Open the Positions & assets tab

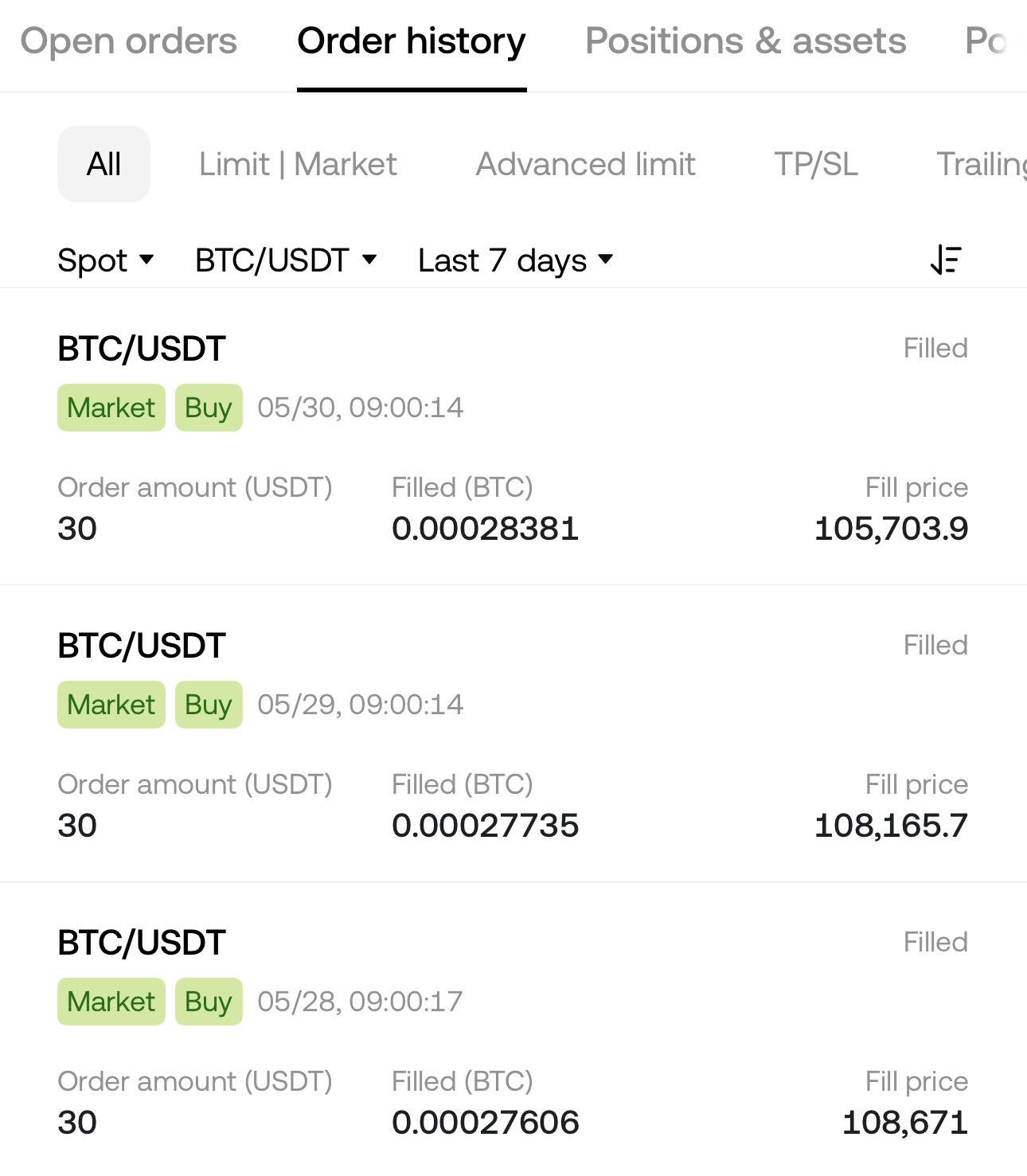pyautogui.click(x=746, y=41)
